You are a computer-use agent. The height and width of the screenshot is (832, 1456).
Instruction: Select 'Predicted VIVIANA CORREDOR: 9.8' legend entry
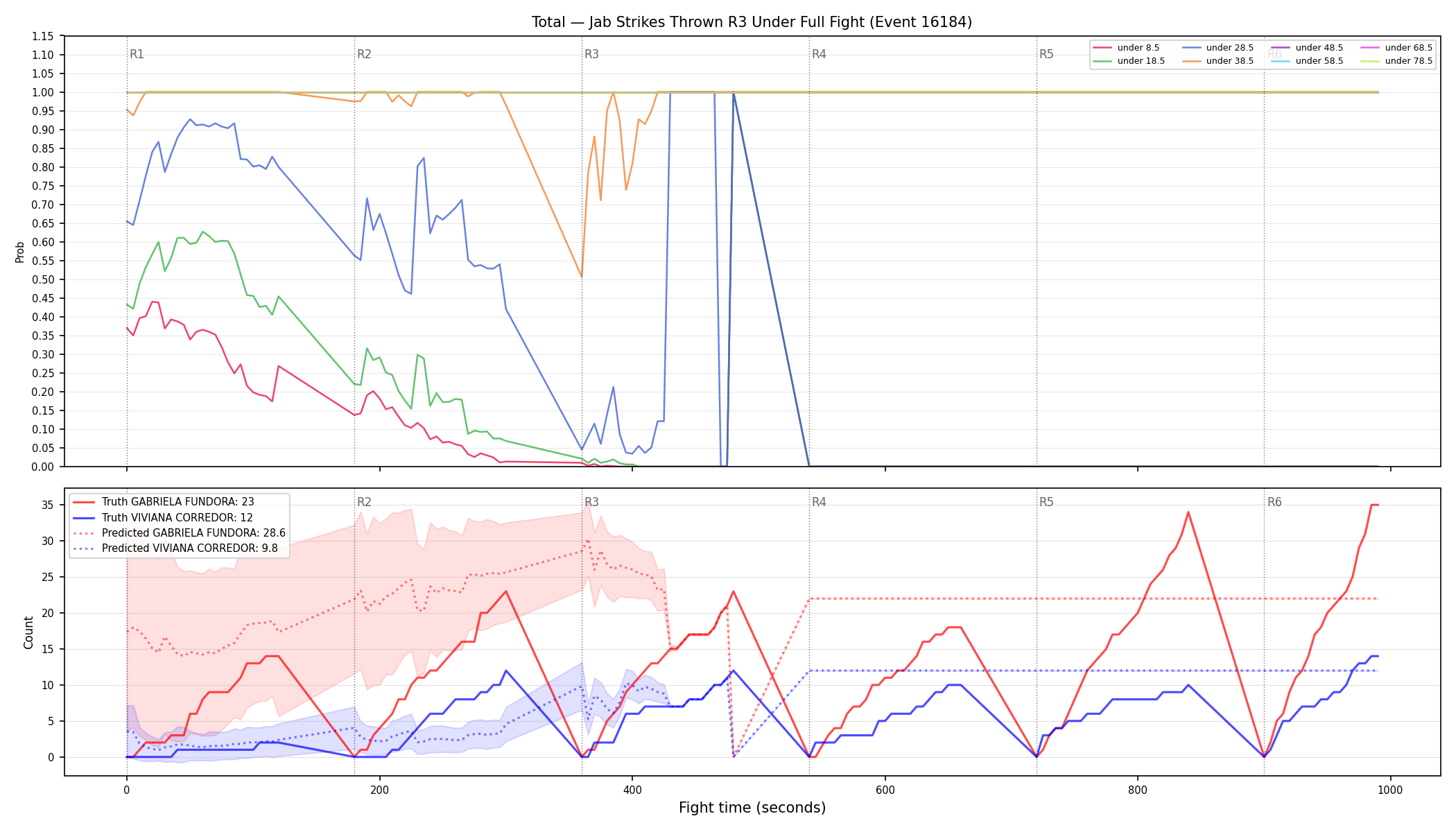190,548
